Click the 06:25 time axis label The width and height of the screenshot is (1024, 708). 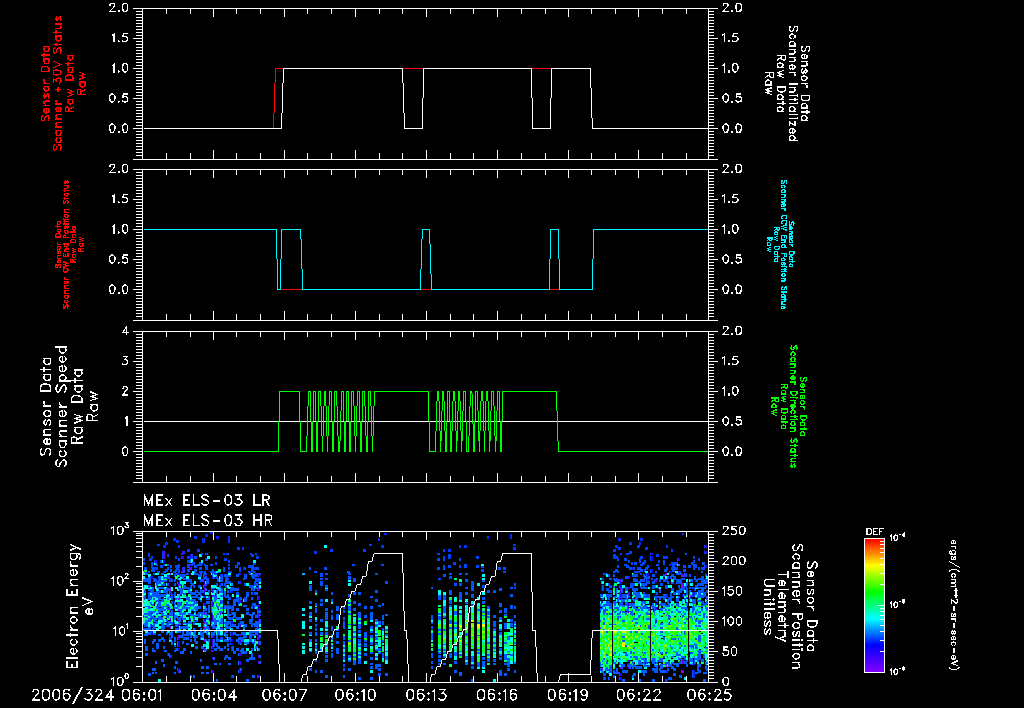(x=709, y=695)
